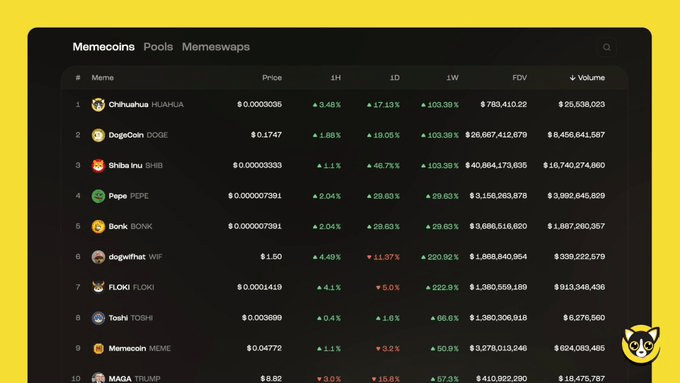Switch to the Pools tab
680x383 pixels.
(x=158, y=47)
